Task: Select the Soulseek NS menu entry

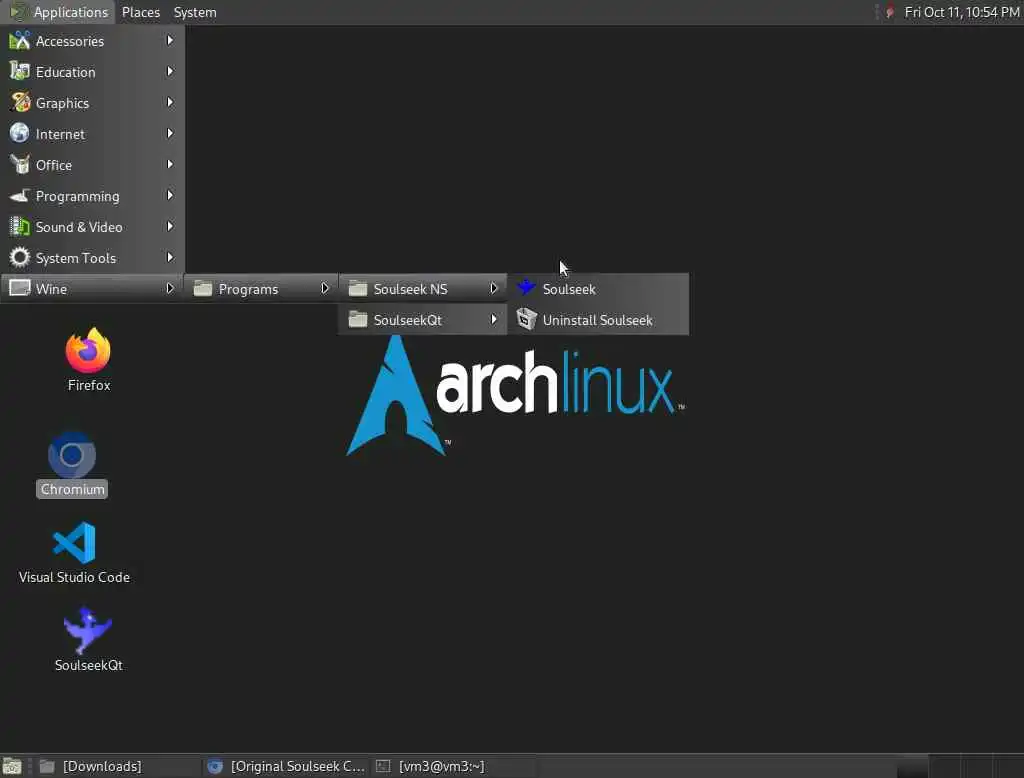Action: 423,288
